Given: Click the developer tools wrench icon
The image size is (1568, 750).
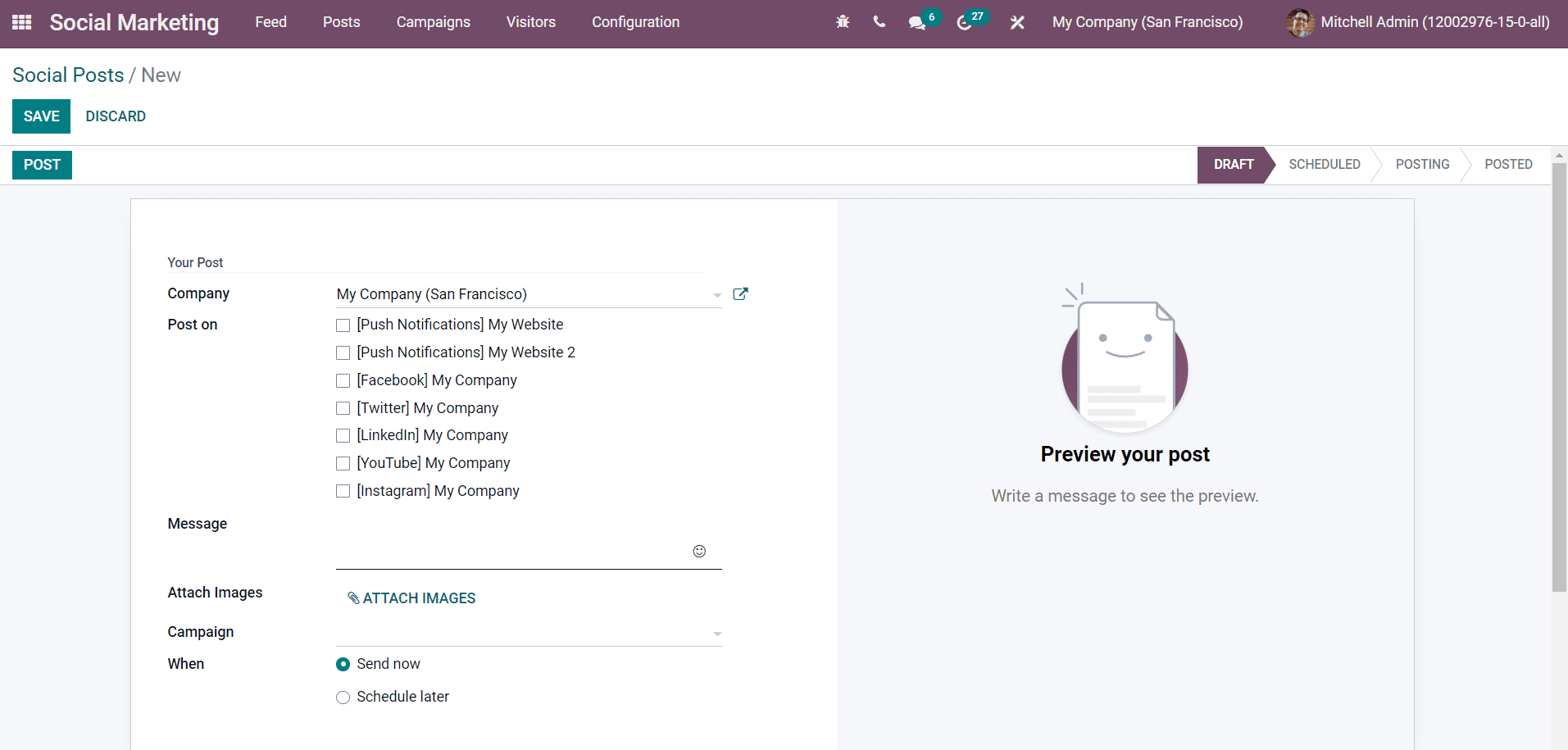Looking at the screenshot, I should click(x=1016, y=22).
